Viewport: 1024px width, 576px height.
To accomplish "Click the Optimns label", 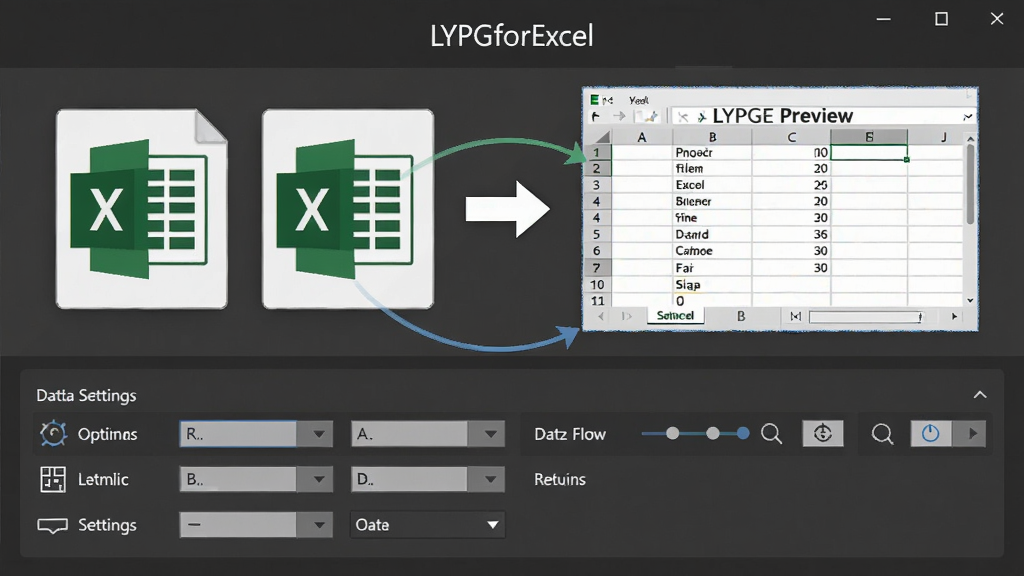I will pos(108,434).
